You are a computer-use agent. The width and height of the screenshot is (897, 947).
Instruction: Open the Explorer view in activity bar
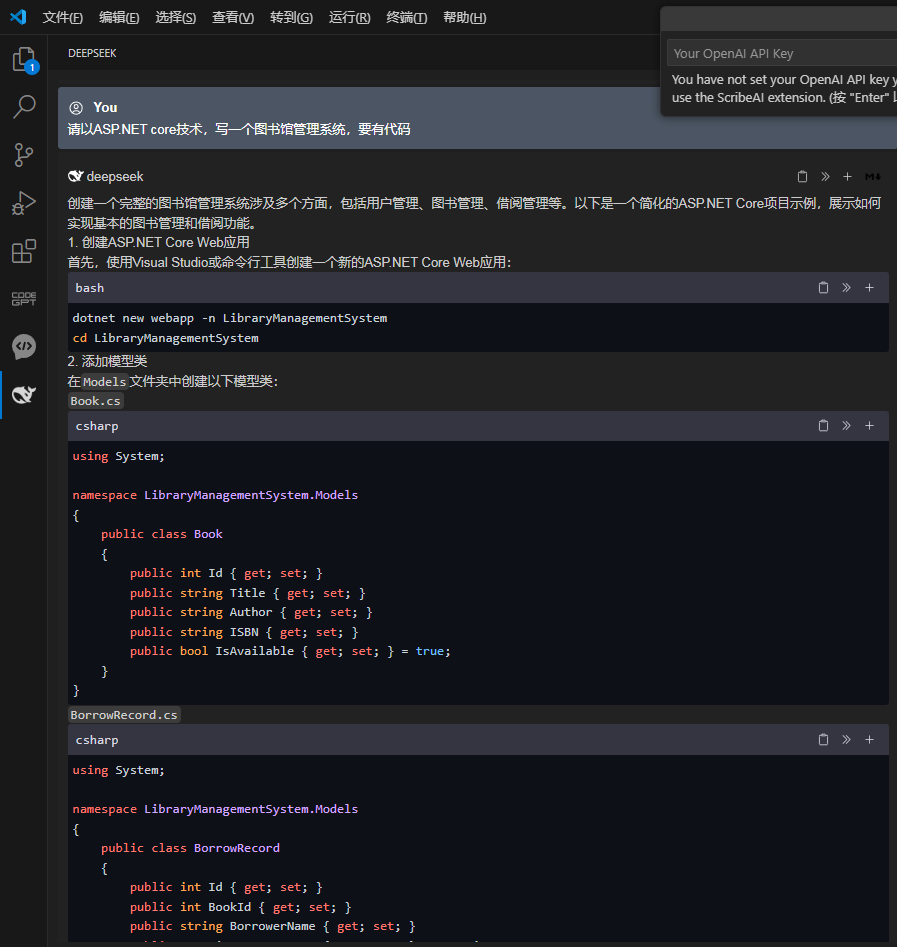click(x=24, y=59)
